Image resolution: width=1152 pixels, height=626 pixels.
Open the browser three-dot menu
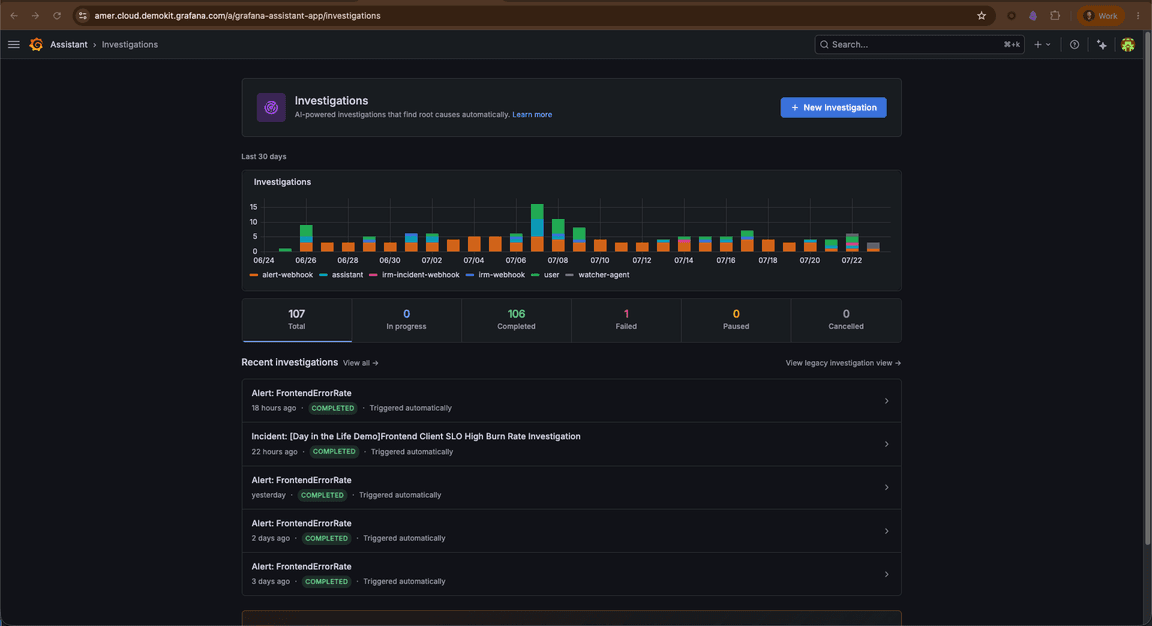point(1138,15)
